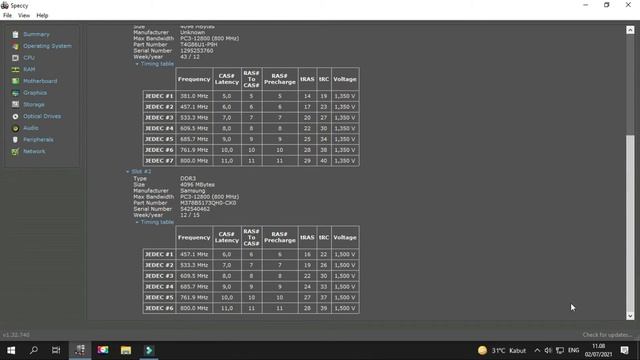This screenshot has height=360, width=640.
Task: Select Optical Drives label in sidebar
Action: click(42, 116)
